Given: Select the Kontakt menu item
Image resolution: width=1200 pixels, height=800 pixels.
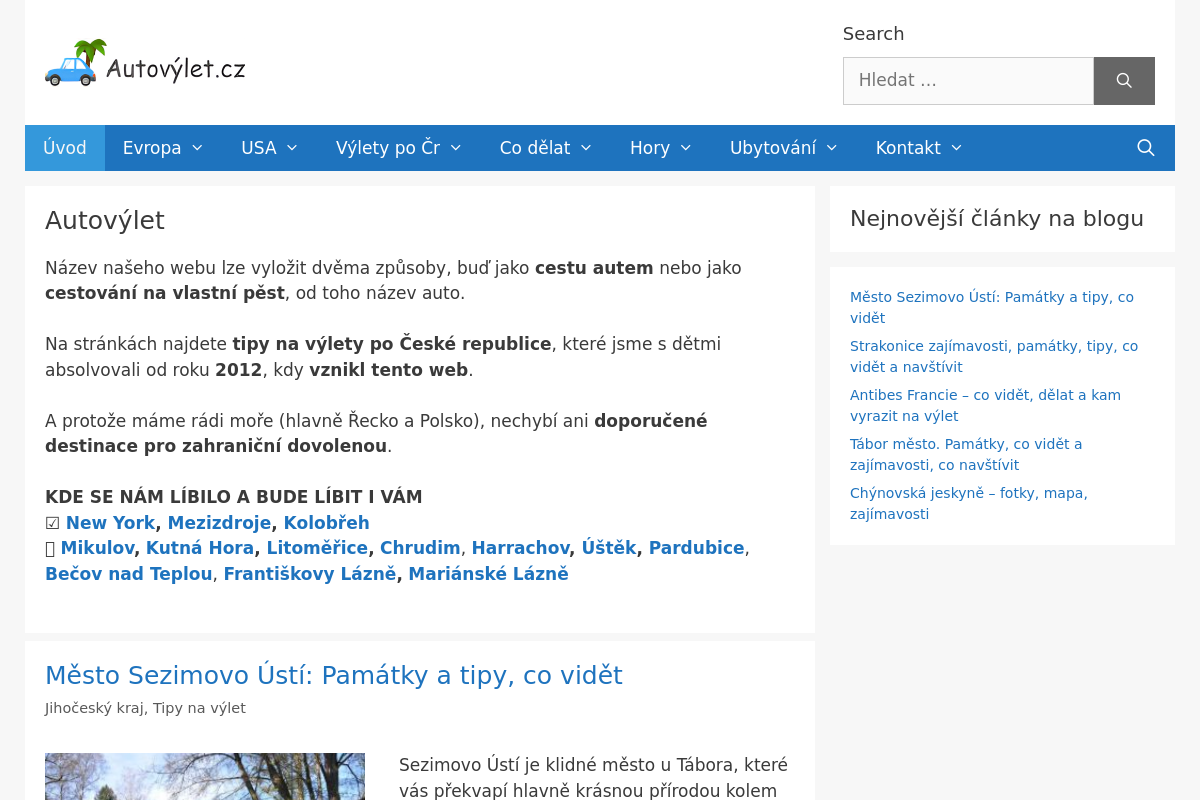Looking at the screenshot, I should [908, 148].
